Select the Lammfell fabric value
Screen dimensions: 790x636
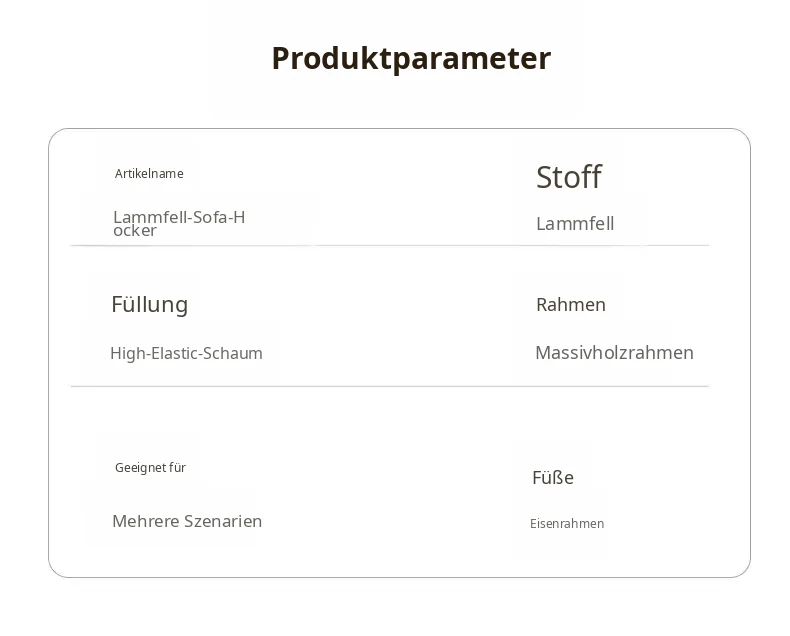coord(575,224)
